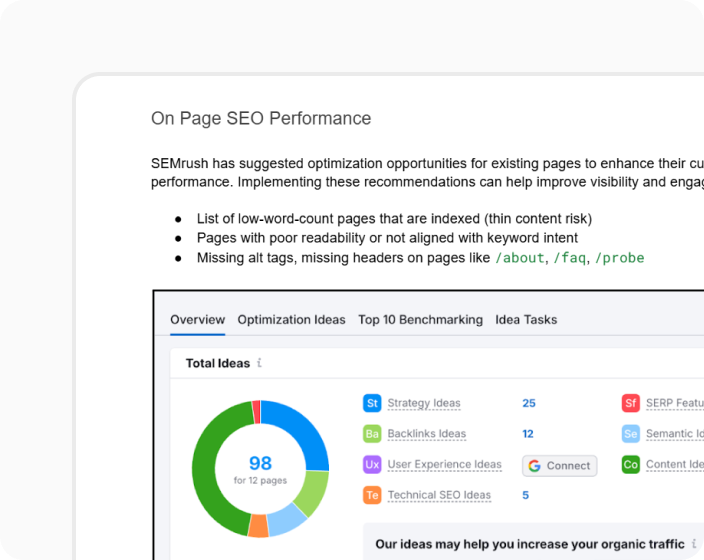This screenshot has height=560, width=704.
Task: Open the Semantic Ideas link
Action: pyautogui.click(x=675, y=434)
